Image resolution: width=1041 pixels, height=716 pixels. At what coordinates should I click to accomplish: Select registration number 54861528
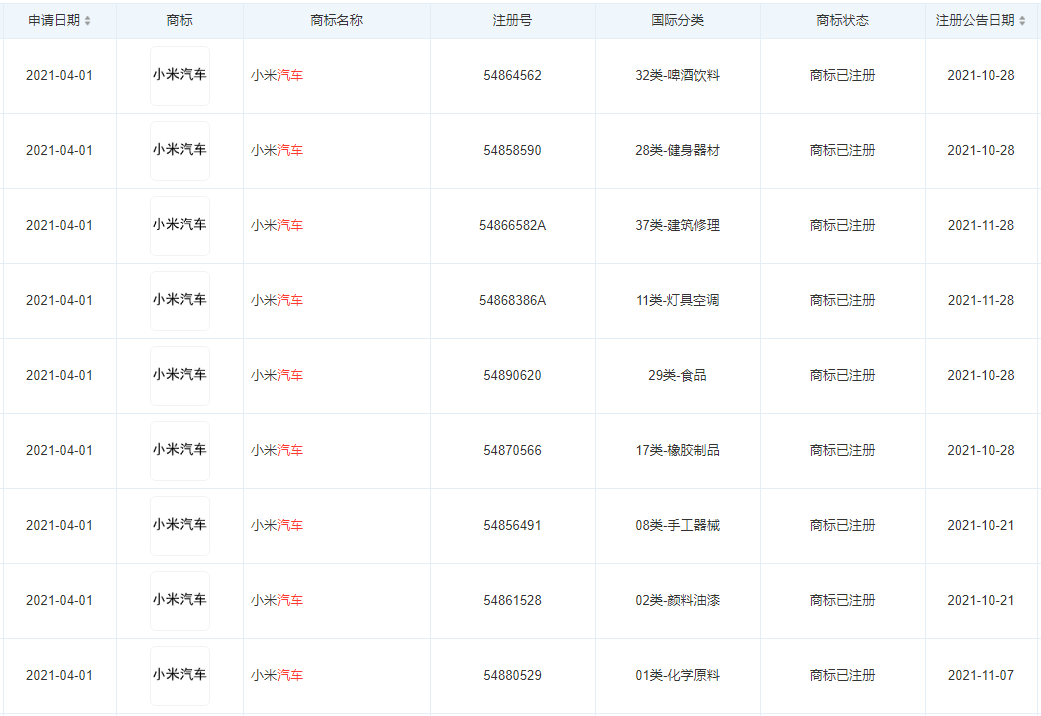point(513,601)
